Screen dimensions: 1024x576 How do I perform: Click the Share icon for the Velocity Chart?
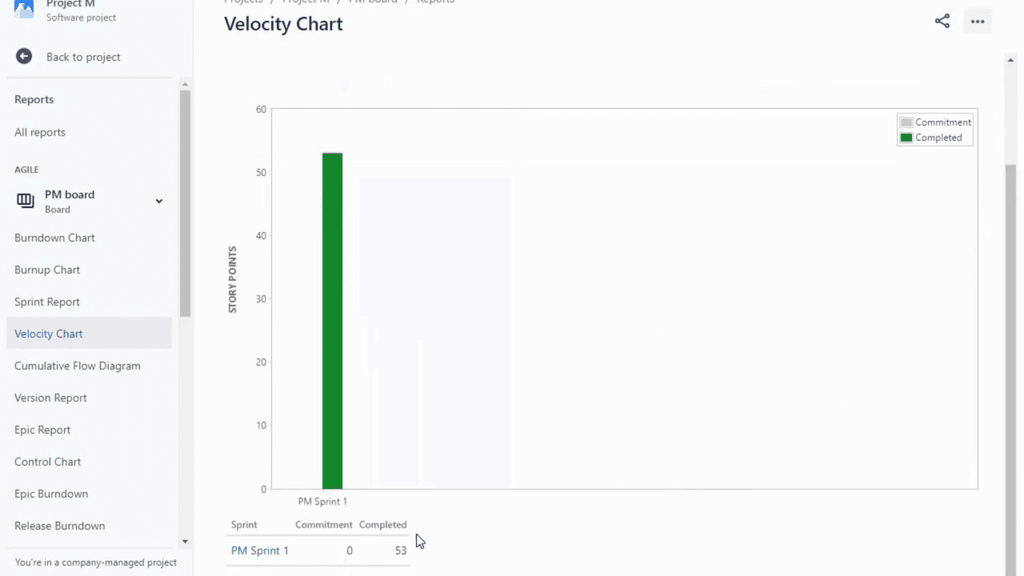(941, 20)
